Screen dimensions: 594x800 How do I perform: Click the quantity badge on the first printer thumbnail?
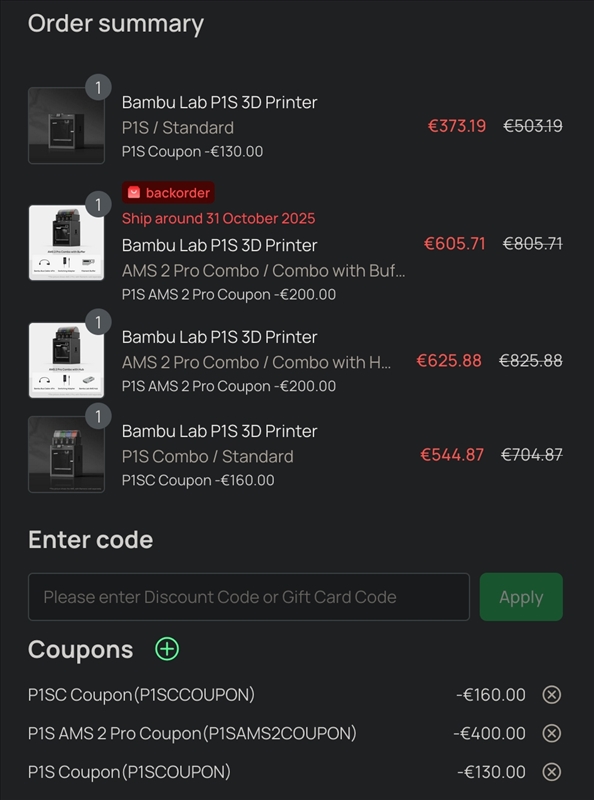tap(99, 87)
